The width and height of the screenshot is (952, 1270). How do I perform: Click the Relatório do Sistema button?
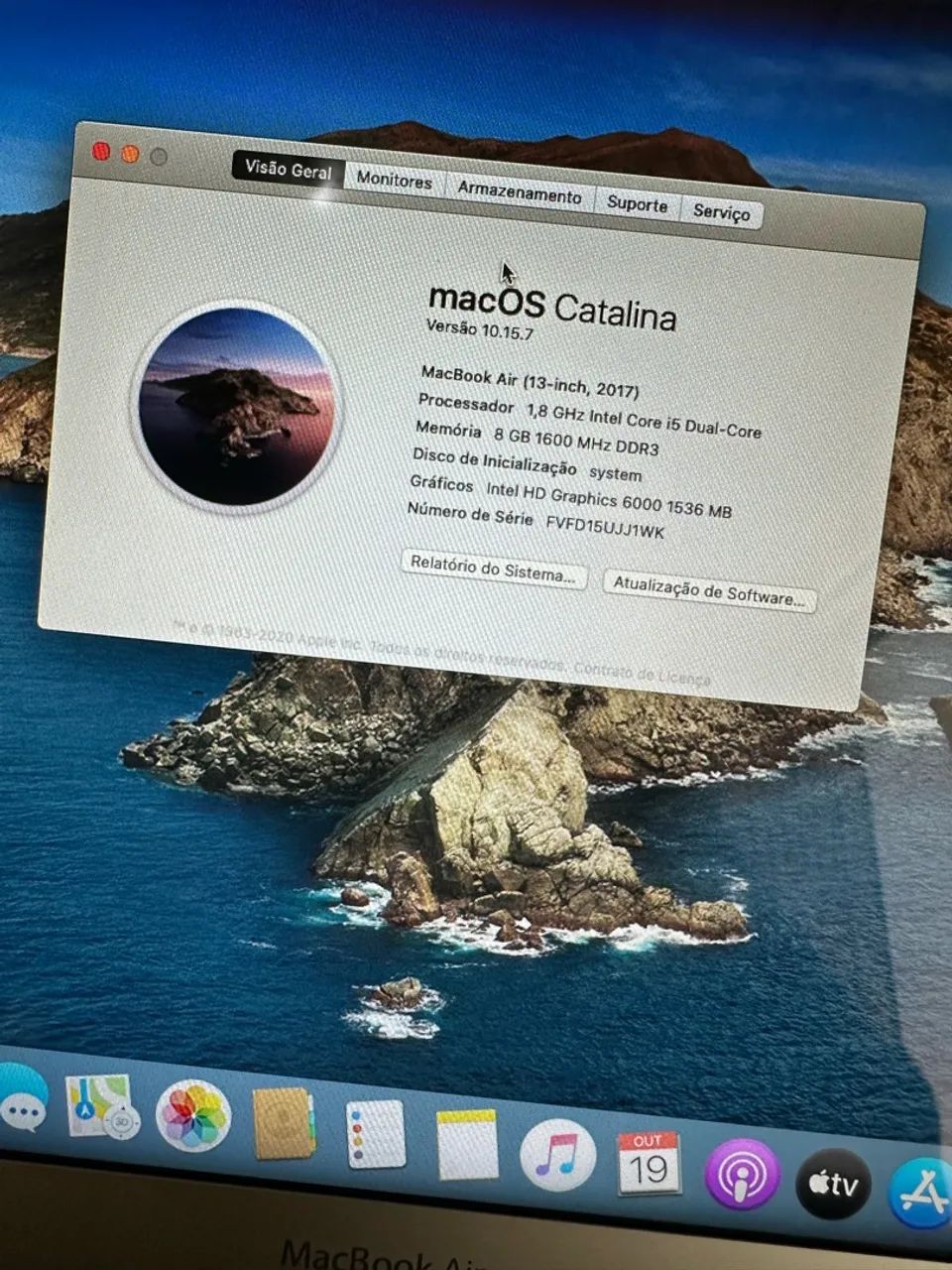click(494, 571)
